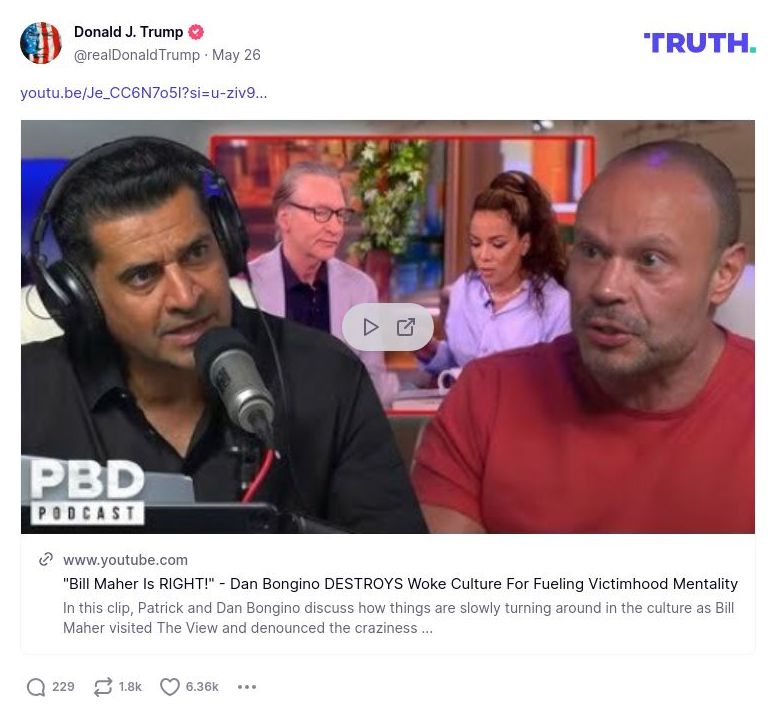This screenshot has height=717, width=777.
Task: Click the 6.36k likes count
Action: [x=202, y=687]
